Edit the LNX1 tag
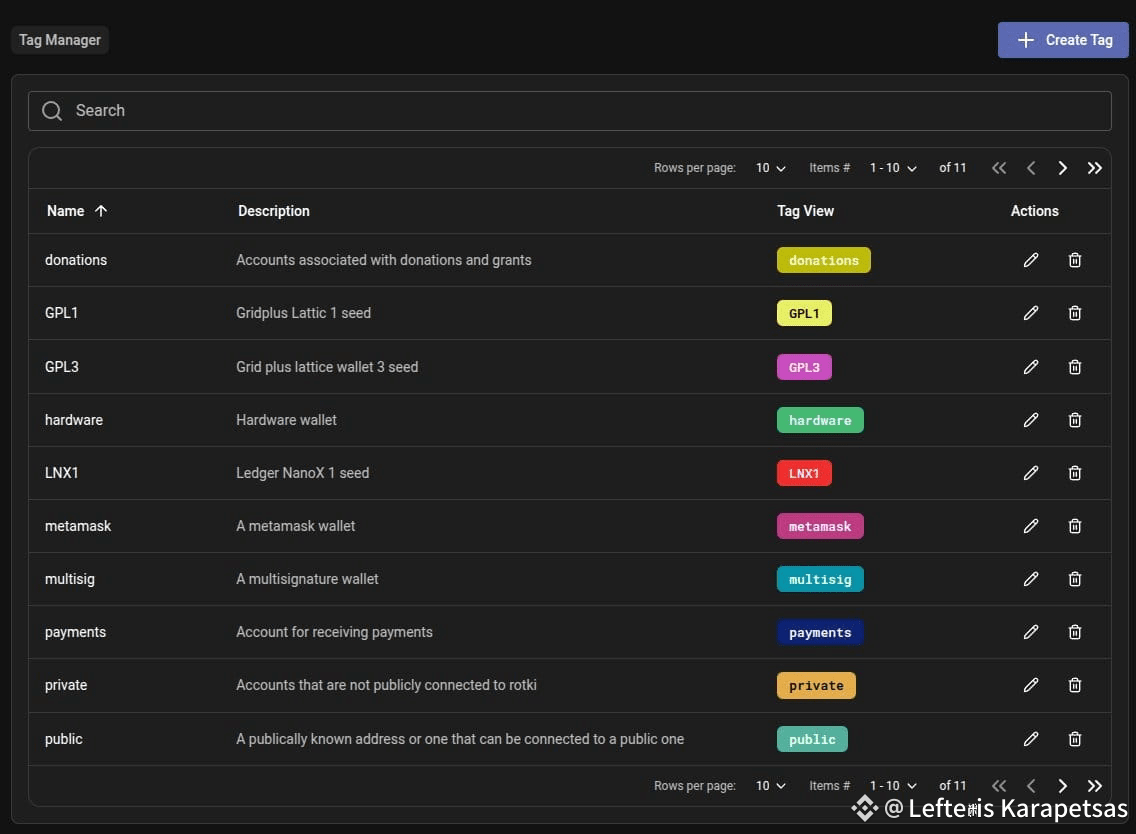The height and width of the screenshot is (834, 1136). (x=1031, y=473)
